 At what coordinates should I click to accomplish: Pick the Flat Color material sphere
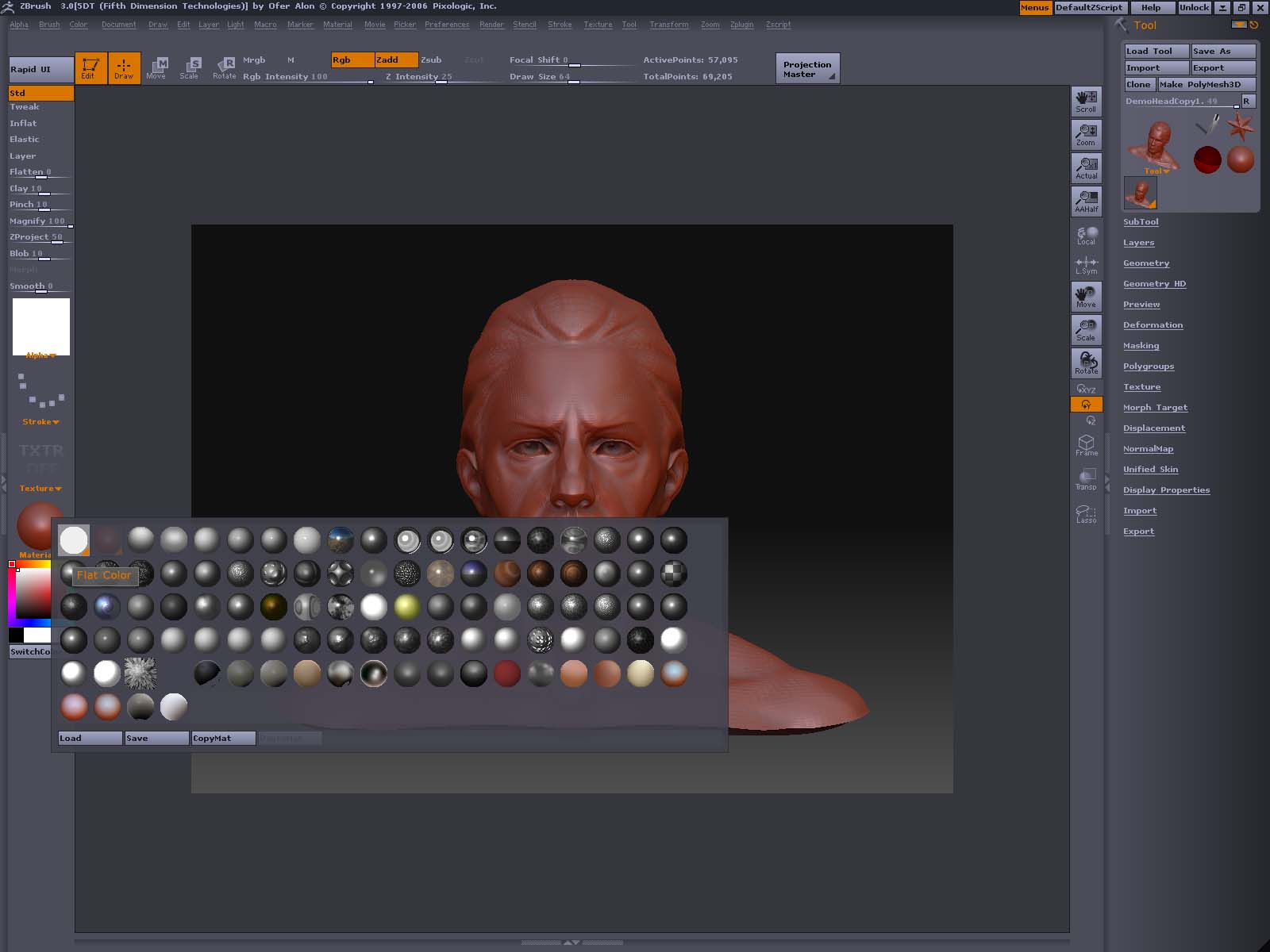(x=74, y=540)
